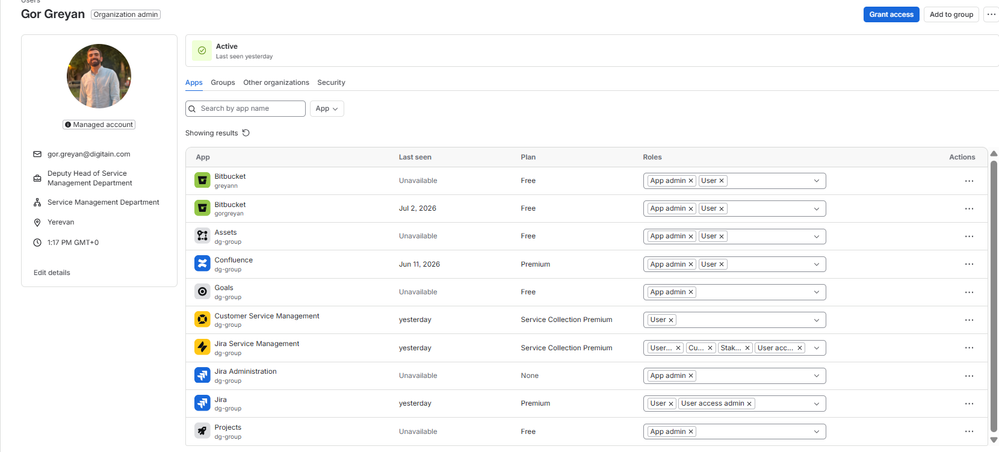Open the App filter dropdown
This screenshot has height=452, width=999.
point(327,108)
